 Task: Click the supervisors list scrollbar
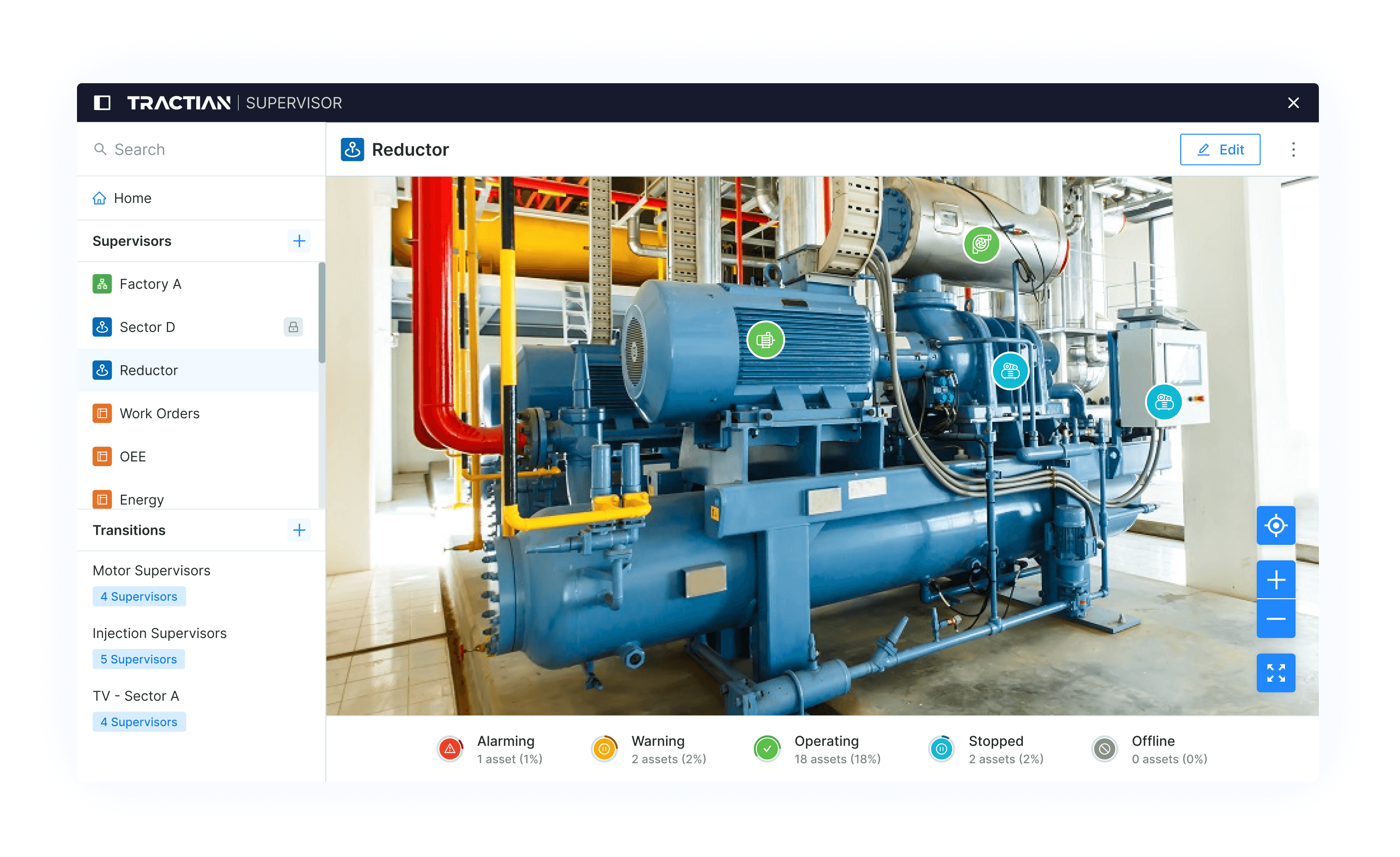(322, 313)
